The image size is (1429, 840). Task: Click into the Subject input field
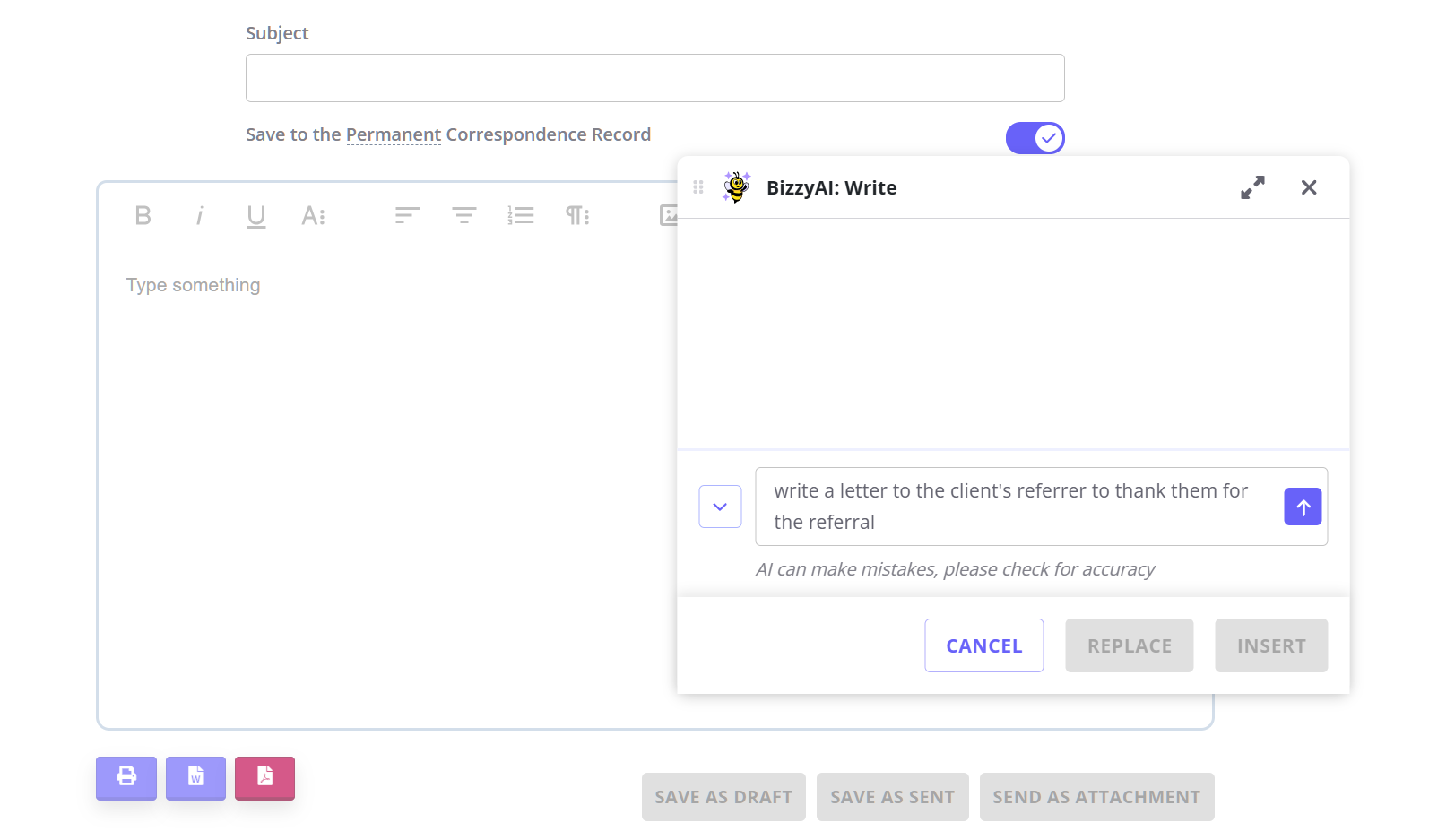pos(654,78)
